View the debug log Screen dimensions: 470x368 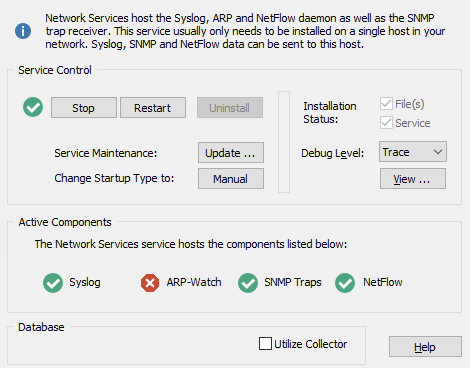(413, 179)
